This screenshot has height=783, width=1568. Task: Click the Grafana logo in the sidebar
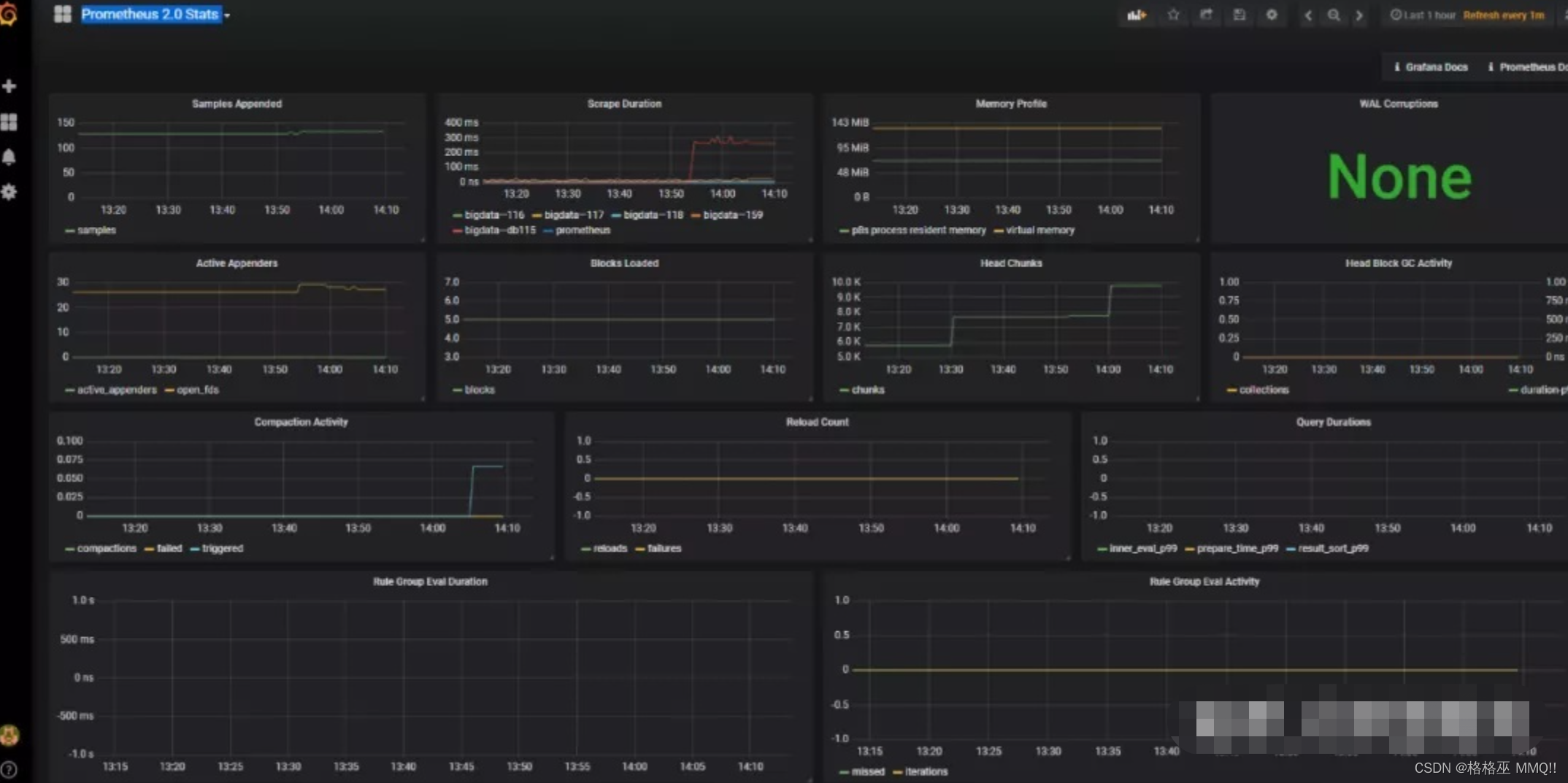(x=9, y=14)
